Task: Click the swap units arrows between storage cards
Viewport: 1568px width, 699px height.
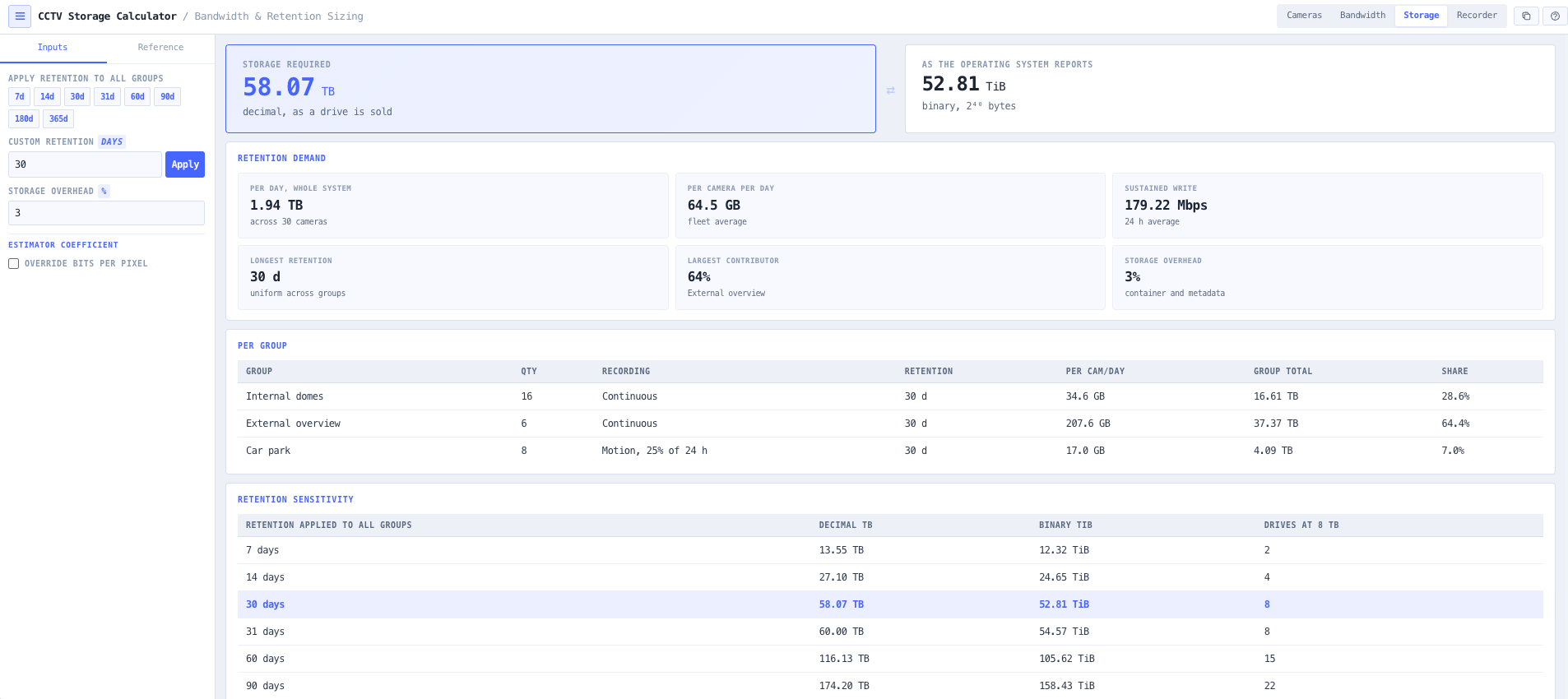Action: pos(890,90)
